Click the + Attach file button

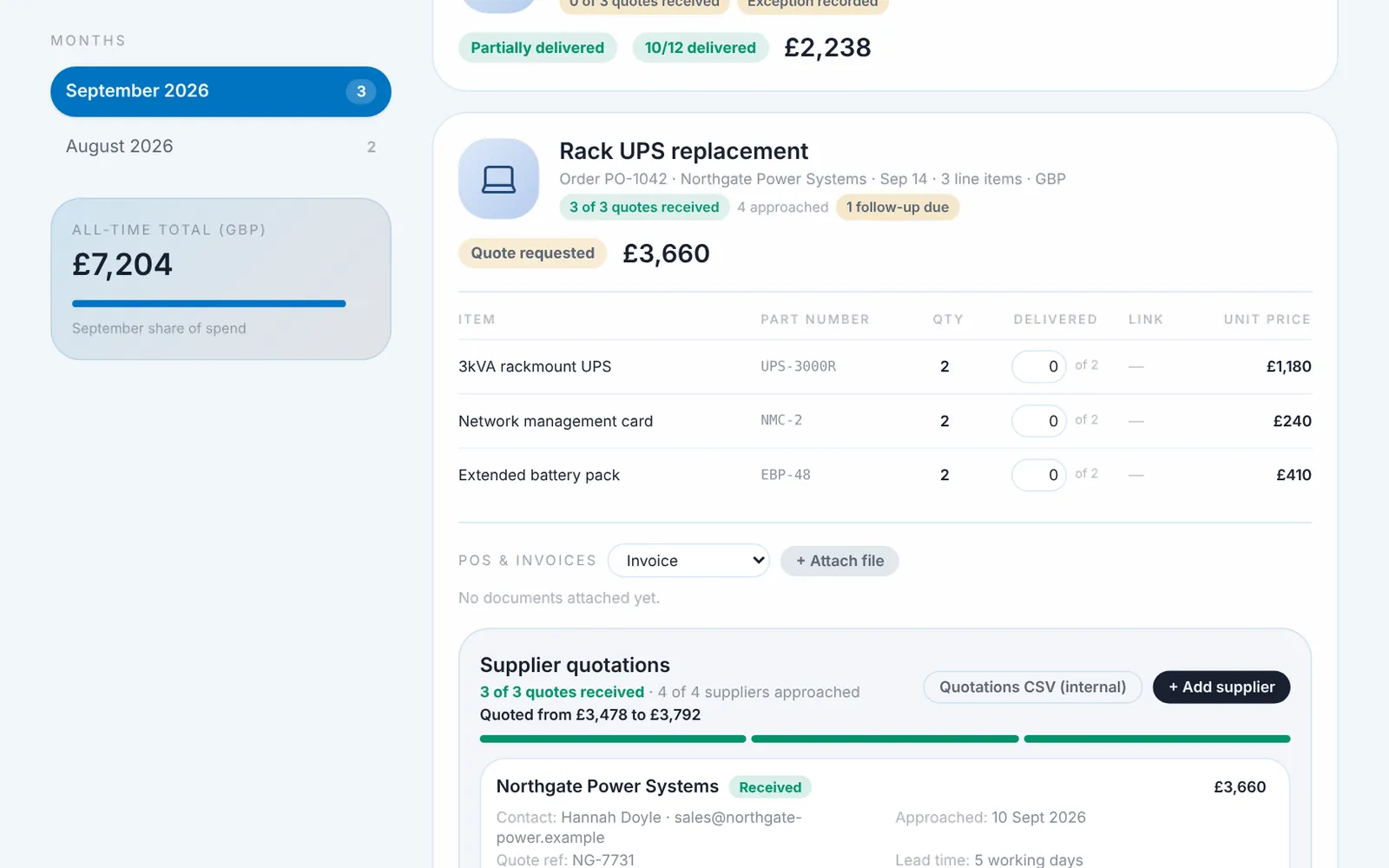839,561
